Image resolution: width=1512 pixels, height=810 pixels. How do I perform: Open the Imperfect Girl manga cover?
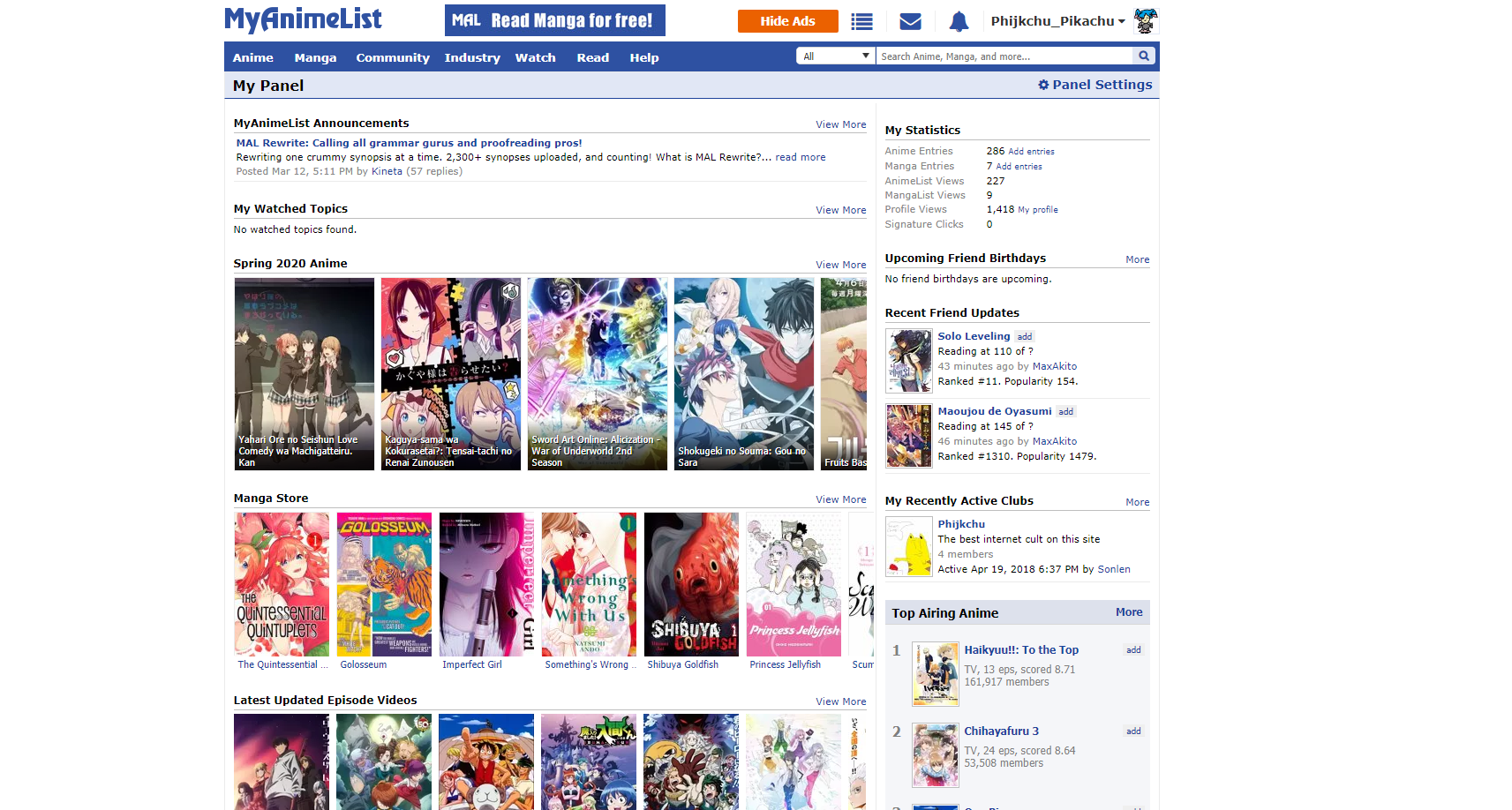(x=486, y=584)
